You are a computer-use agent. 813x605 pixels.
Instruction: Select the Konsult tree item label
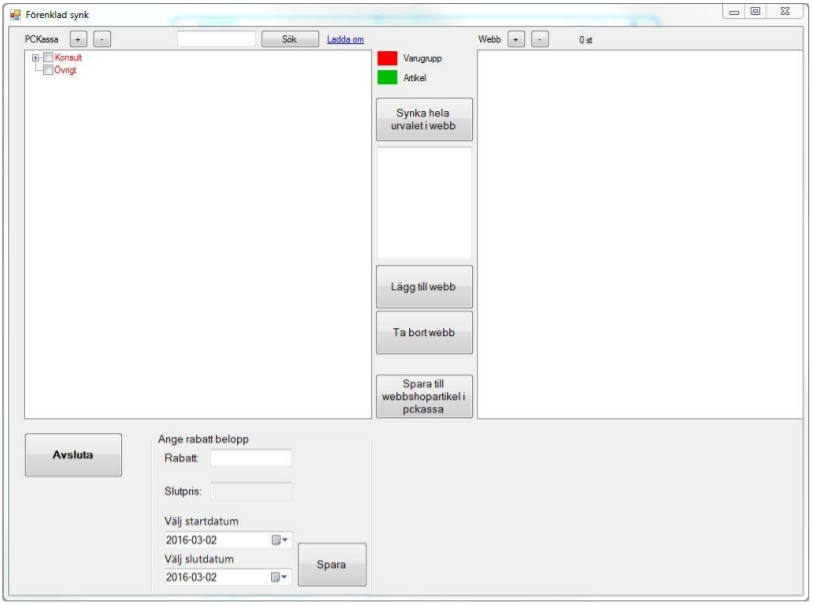coord(68,58)
